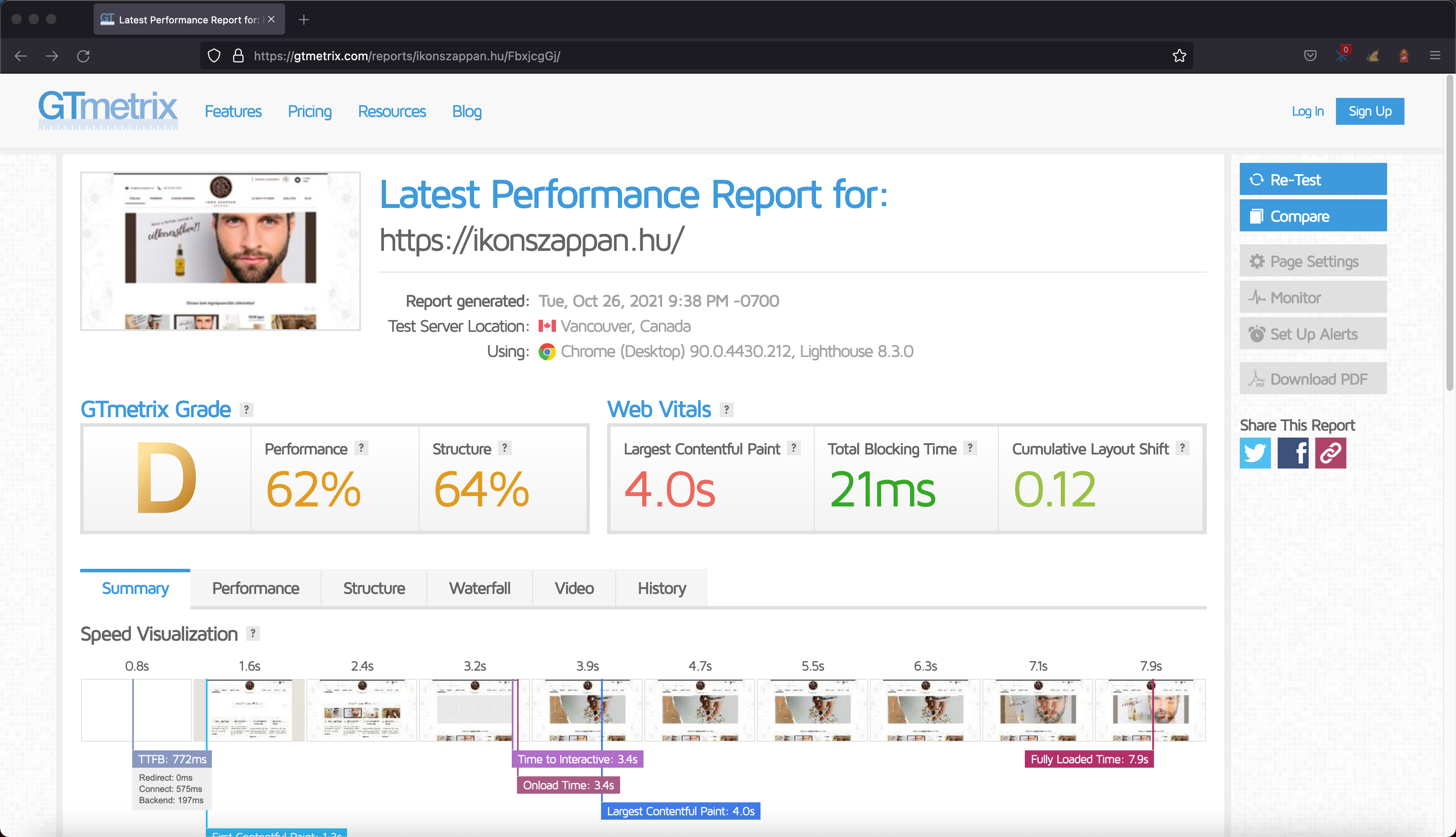Share report via Twitter icon
Viewport: 1456px width, 837px height.
[x=1255, y=453]
